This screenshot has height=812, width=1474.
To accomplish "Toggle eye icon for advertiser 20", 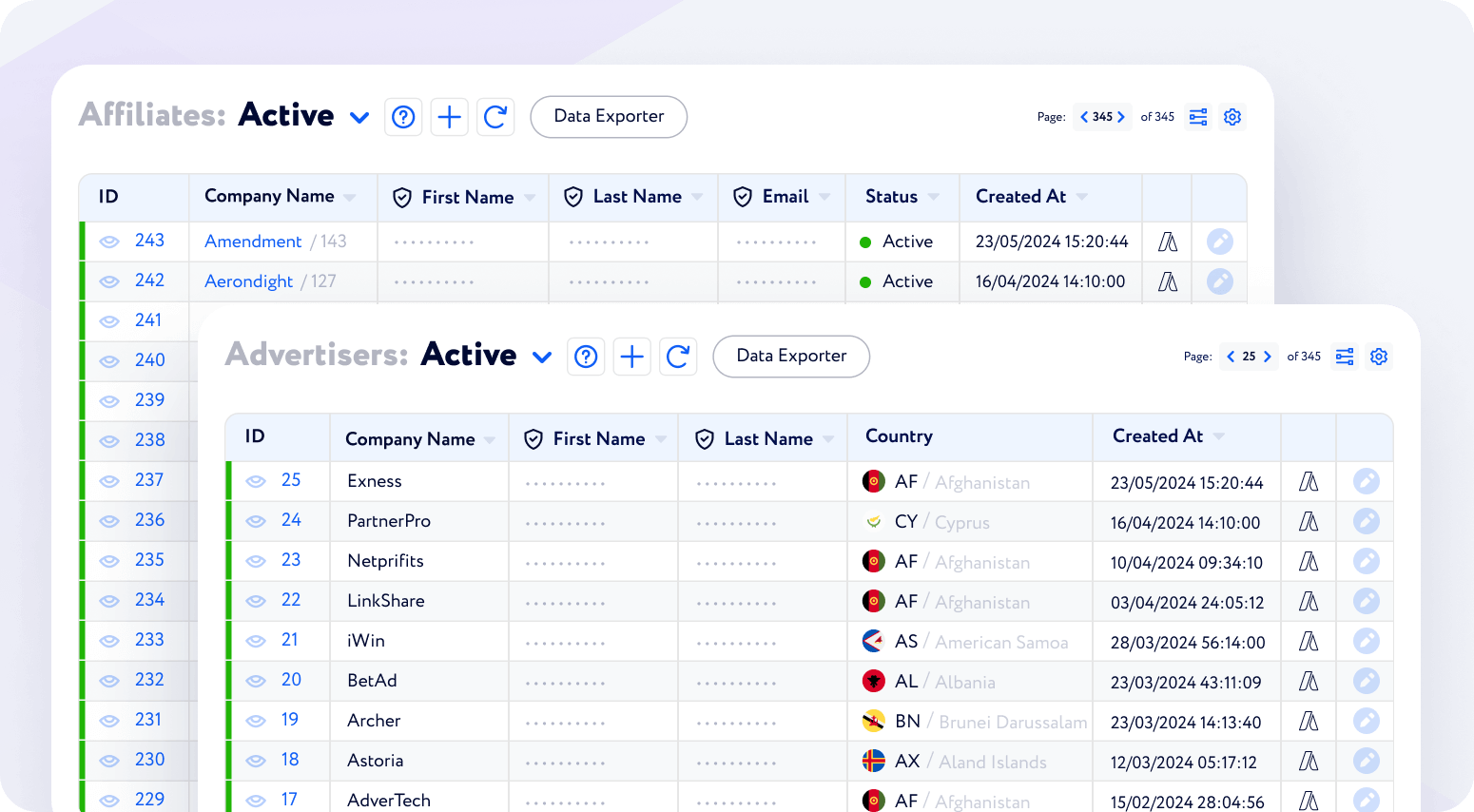I will pos(256,681).
